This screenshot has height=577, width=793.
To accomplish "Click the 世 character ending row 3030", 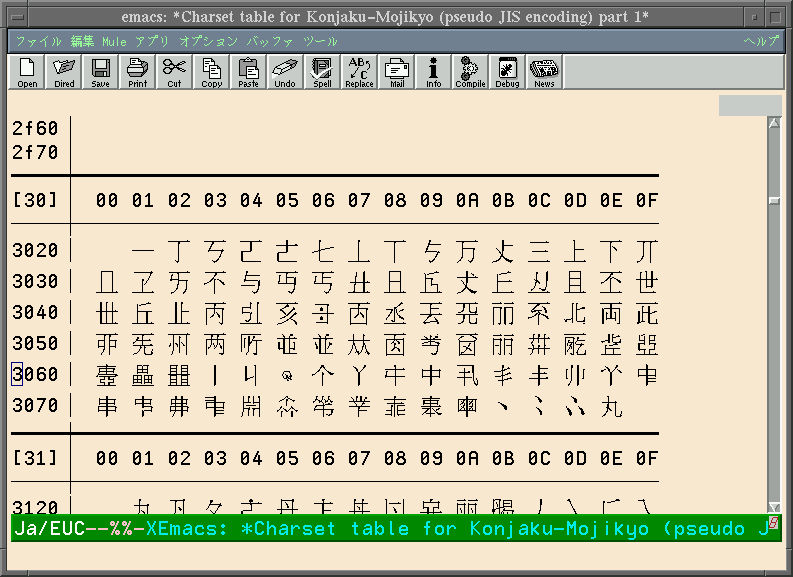I will [x=647, y=283].
